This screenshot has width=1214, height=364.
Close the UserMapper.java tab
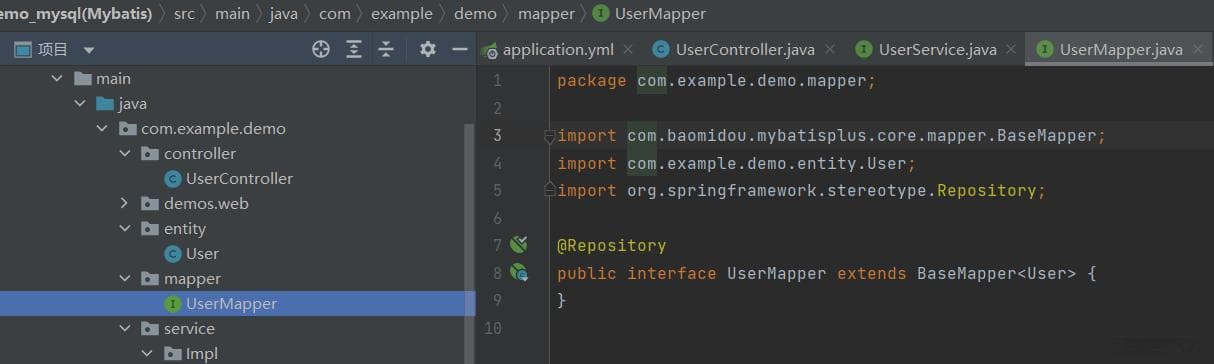1198,49
